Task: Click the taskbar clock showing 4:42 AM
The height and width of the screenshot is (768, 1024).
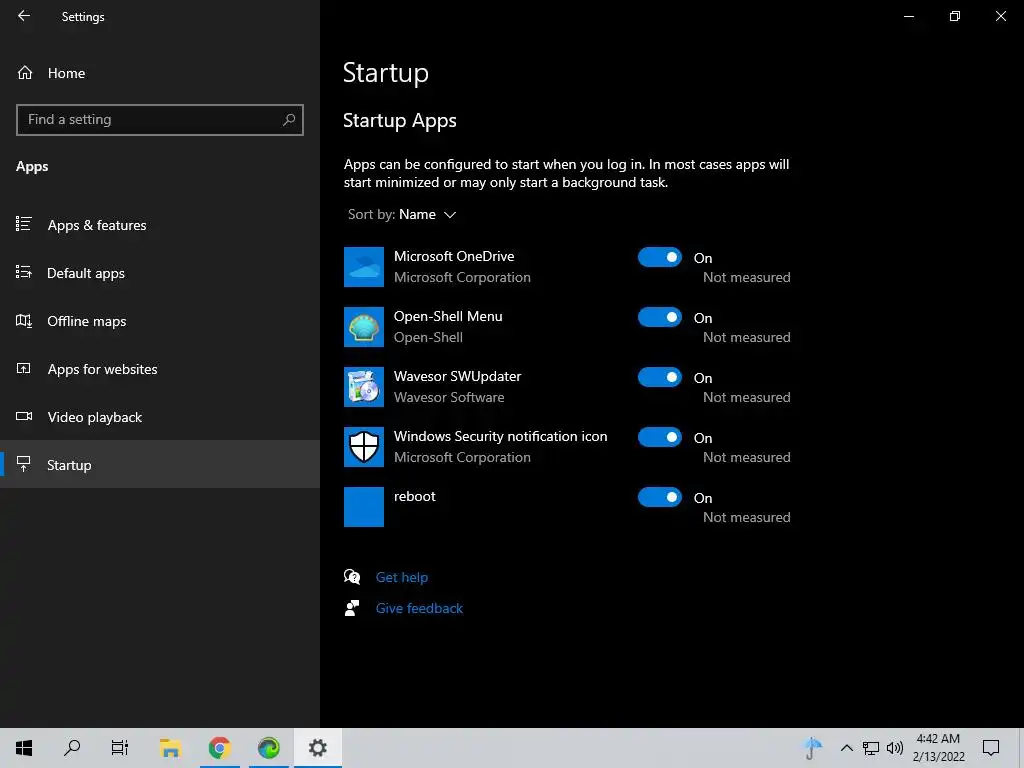Action: coord(938,748)
